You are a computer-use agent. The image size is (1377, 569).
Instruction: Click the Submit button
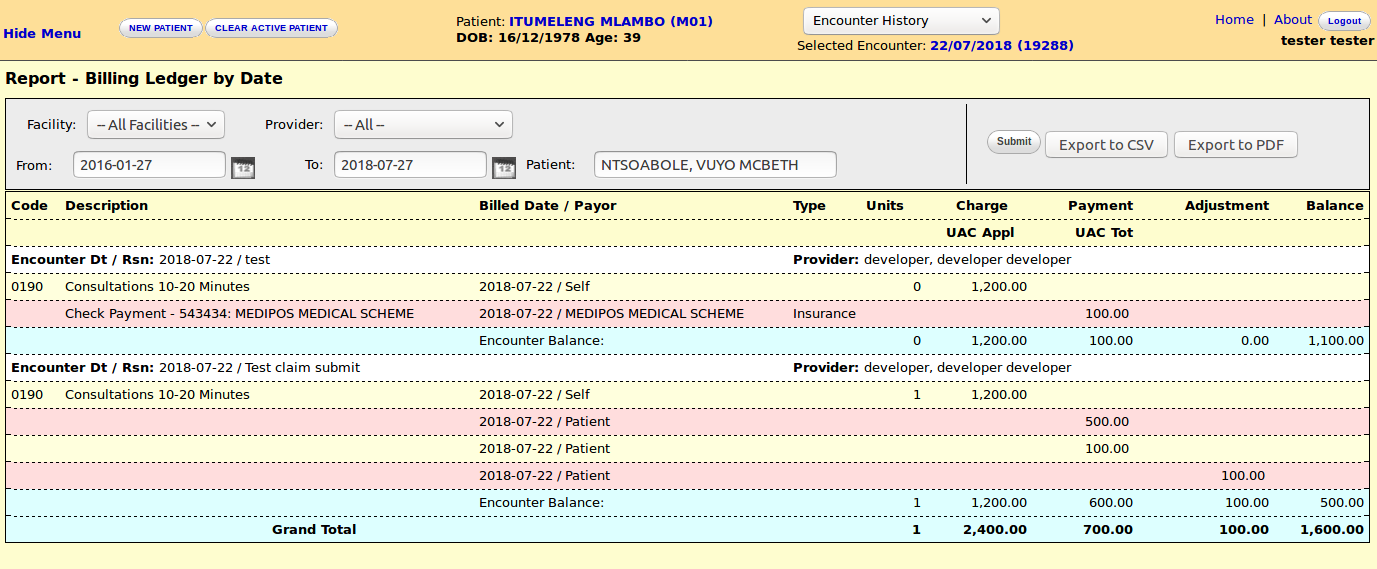pyautogui.click(x=1013, y=142)
